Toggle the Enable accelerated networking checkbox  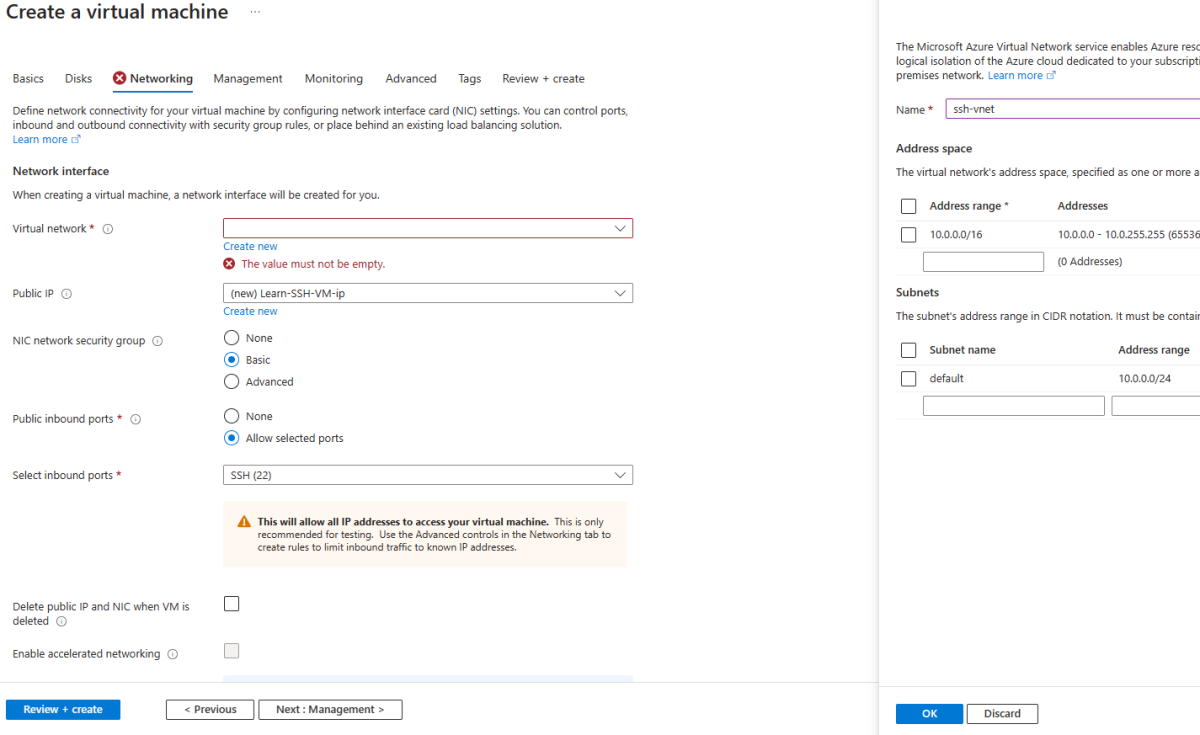[232, 651]
